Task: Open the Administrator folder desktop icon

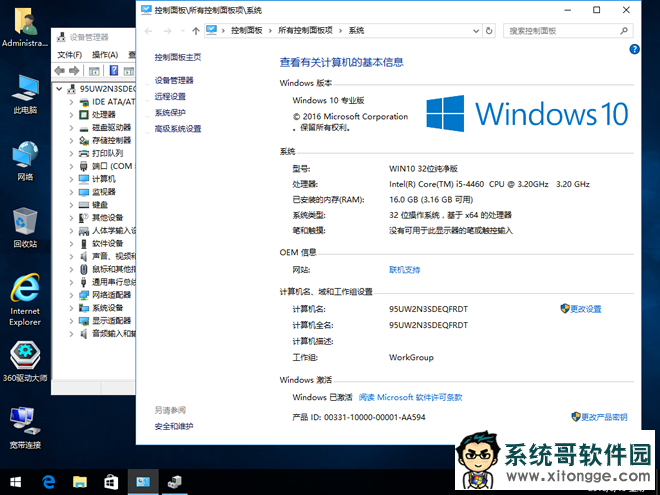Action: click(25, 27)
